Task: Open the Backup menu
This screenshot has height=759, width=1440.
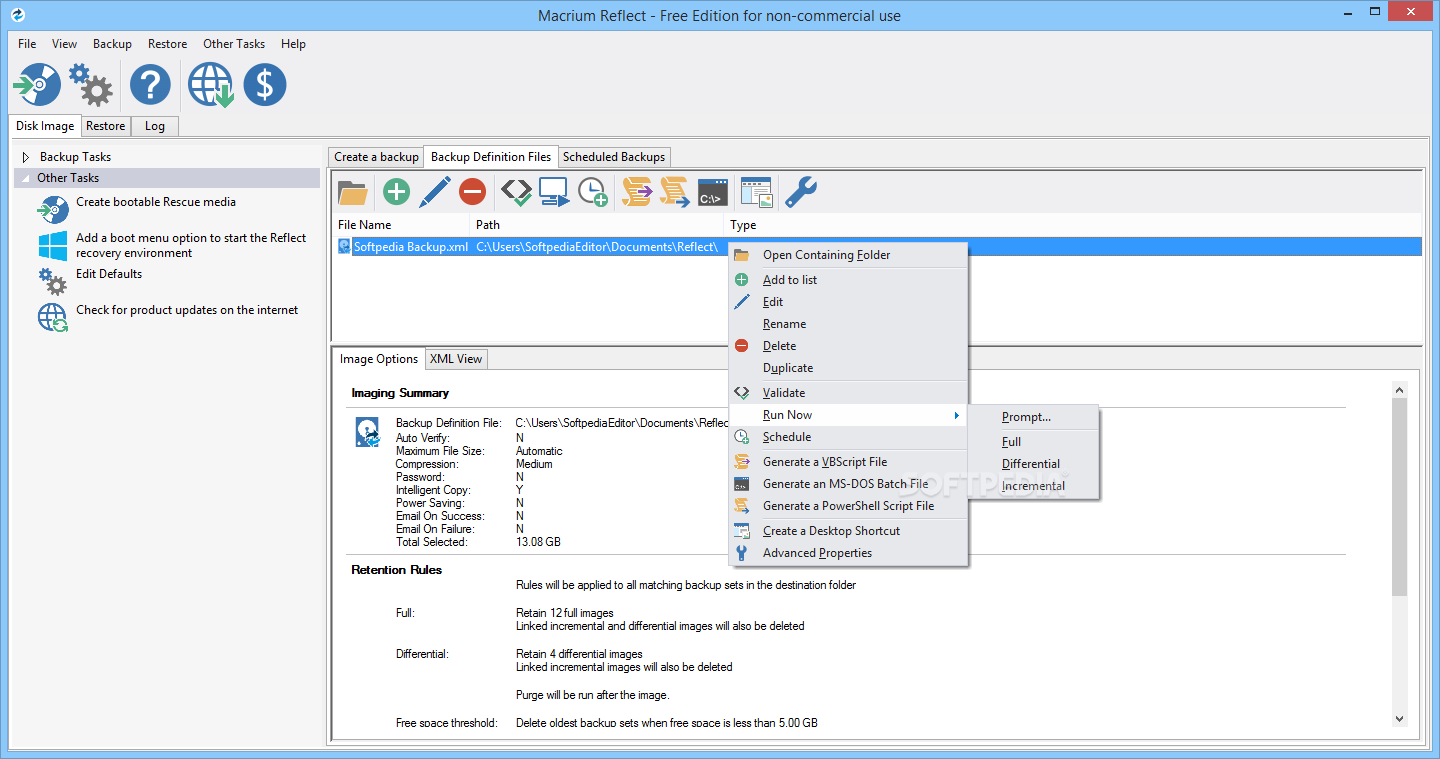Action: tap(113, 44)
